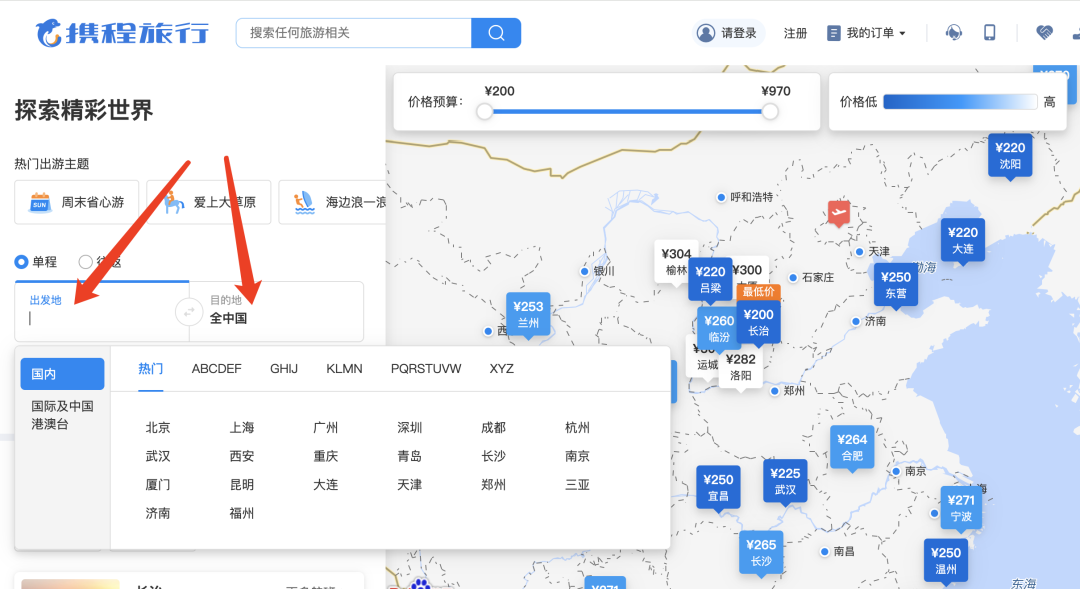Select 国际及中国港澳台 region category
The image size is (1080, 589).
(62, 415)
